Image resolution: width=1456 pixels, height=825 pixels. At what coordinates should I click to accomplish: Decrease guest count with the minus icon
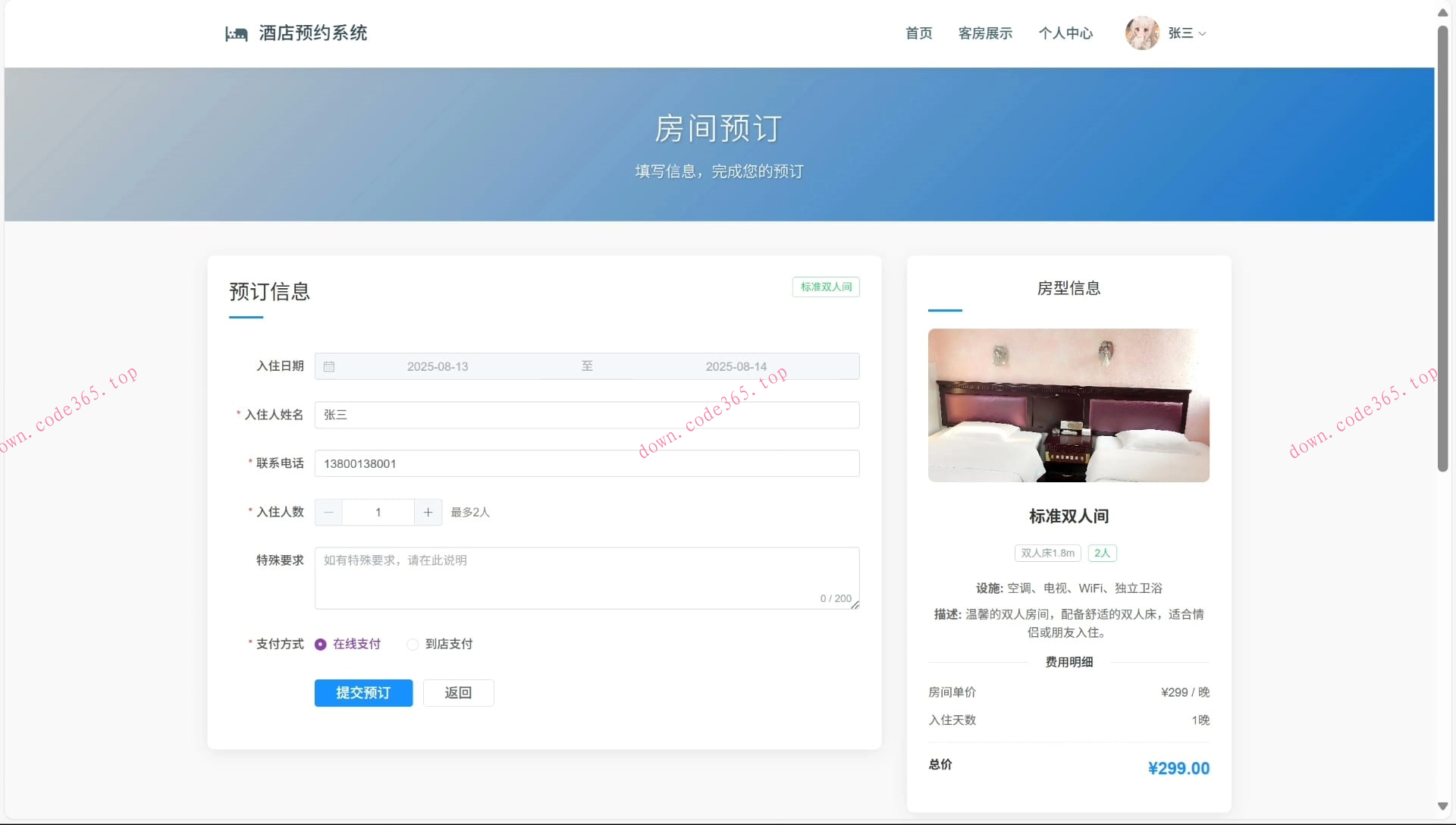click(x=328, y=513)
